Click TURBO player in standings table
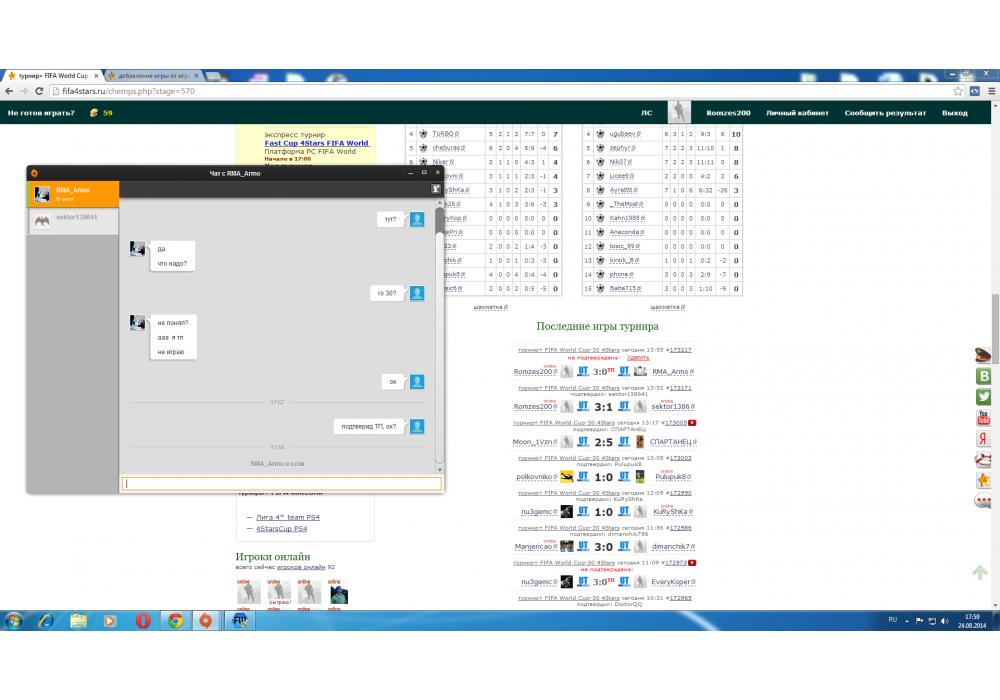The width and height of the screenshot is (1000, 700). click(x=445, y=134)
